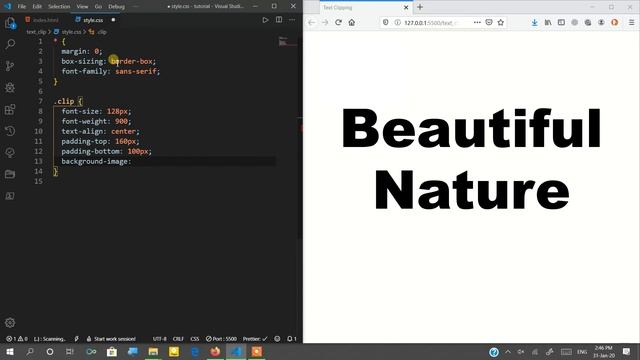Screen dimensions: 640x360
Task: Open the editor More Actions ellipsis
Action: point(292,20)
